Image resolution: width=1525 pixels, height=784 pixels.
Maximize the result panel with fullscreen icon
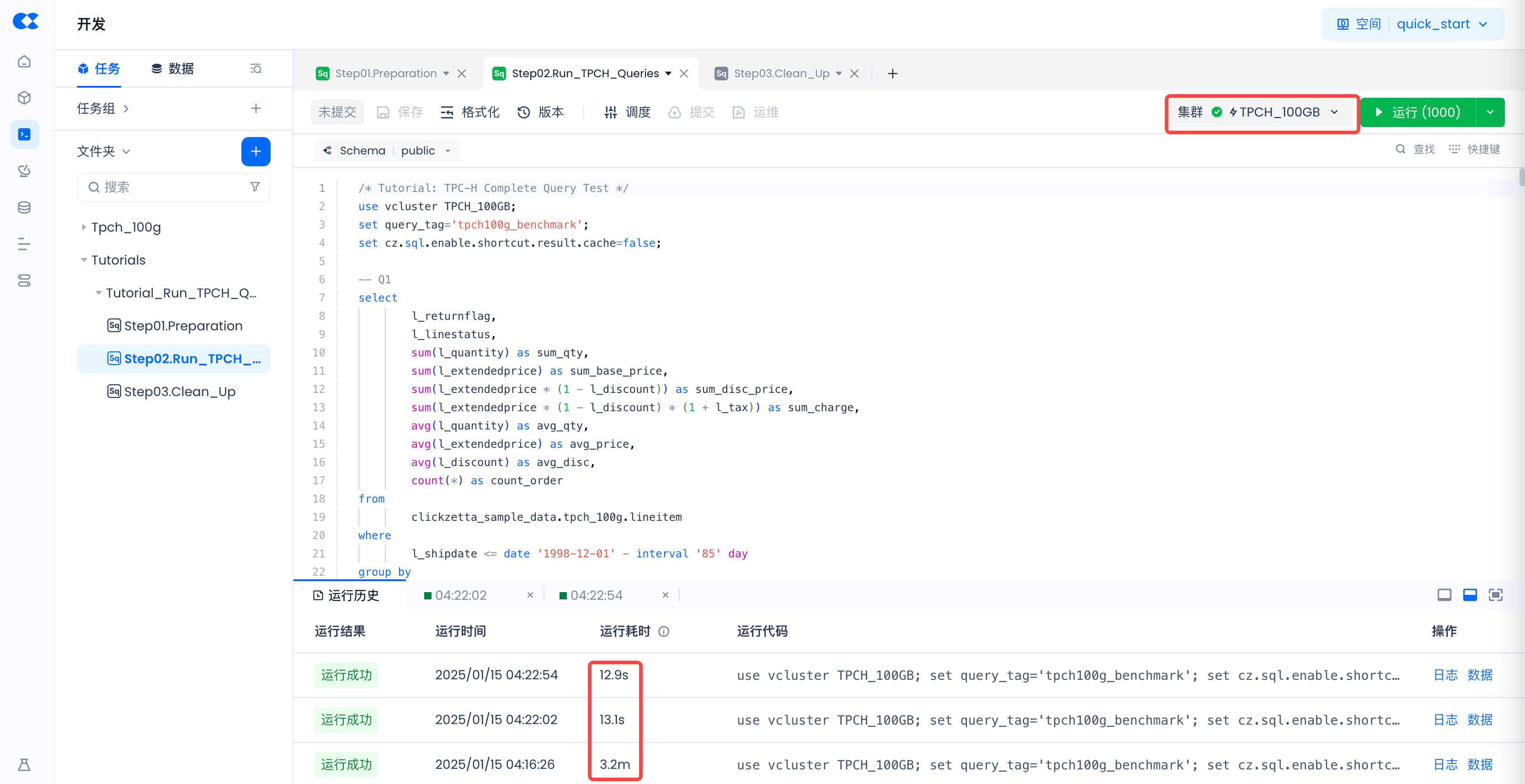[1496, 595]
